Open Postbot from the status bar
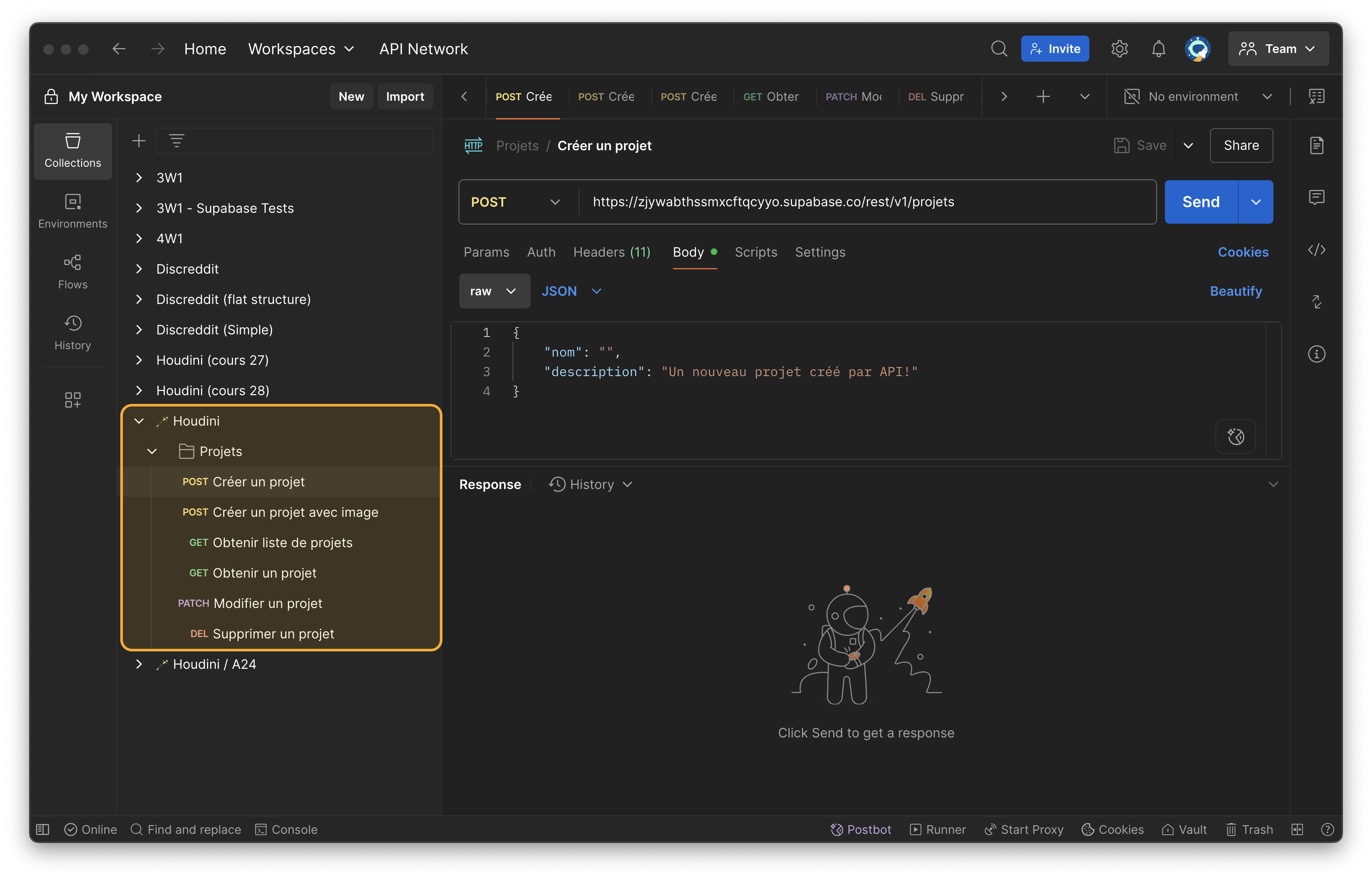Viewport: 1372px width, 879px height. pos(860,829)
